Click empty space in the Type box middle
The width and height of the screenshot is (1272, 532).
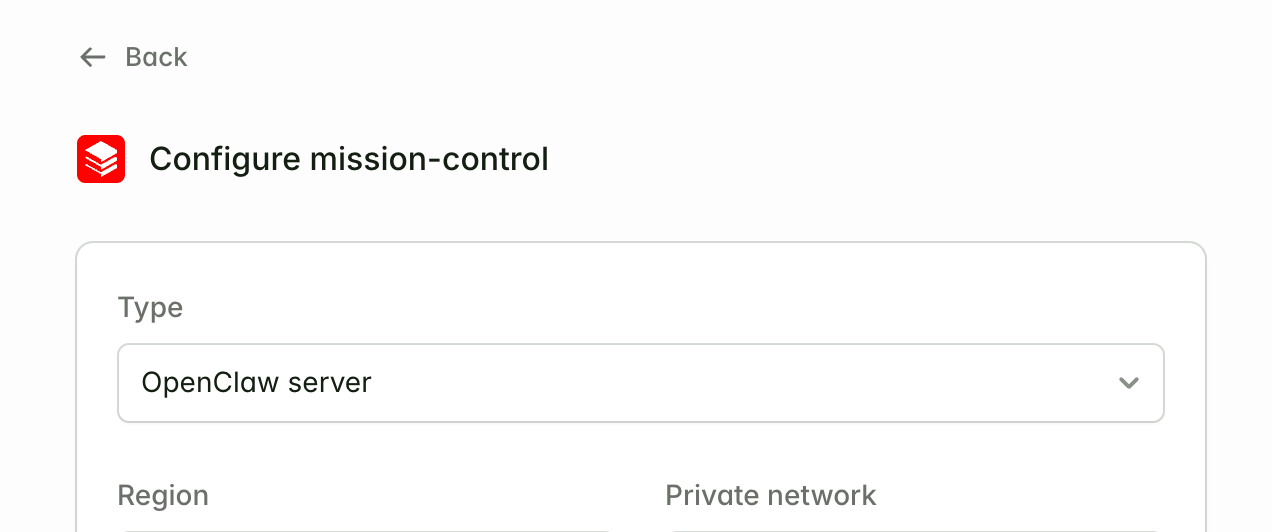coord(700,383)
